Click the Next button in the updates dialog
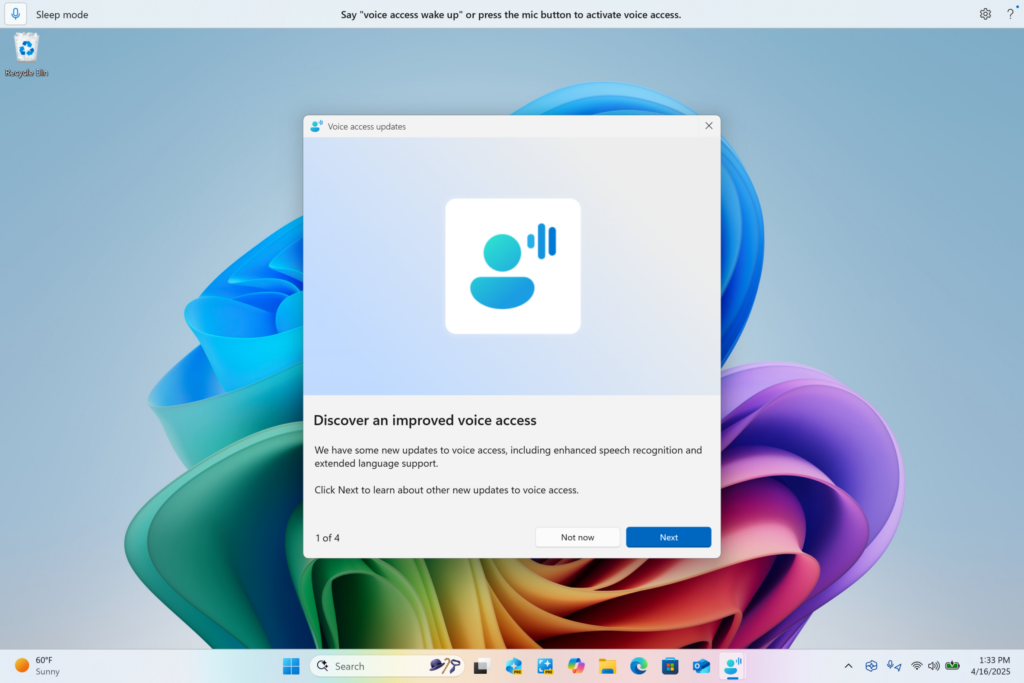Viewport: 1024px width, 683px height. coord(668,537)
